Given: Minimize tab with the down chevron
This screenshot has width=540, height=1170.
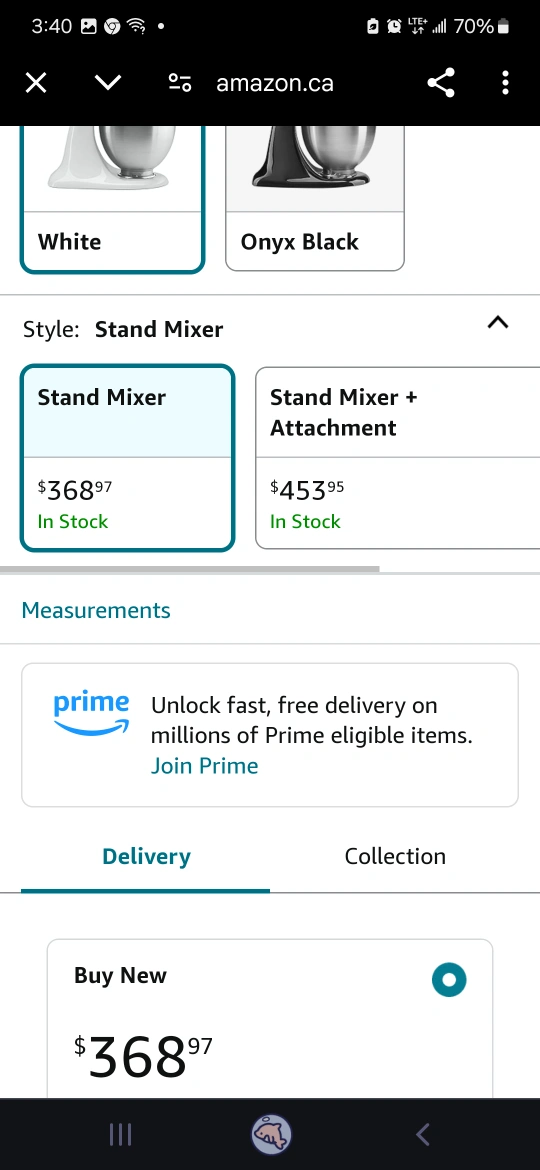Looking at the screenshot, I should [x=108, y=83].
